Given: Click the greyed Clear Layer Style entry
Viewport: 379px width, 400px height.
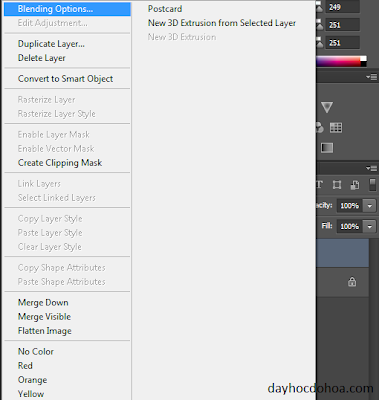Looking at the screenshot, I should coord(50,247).
